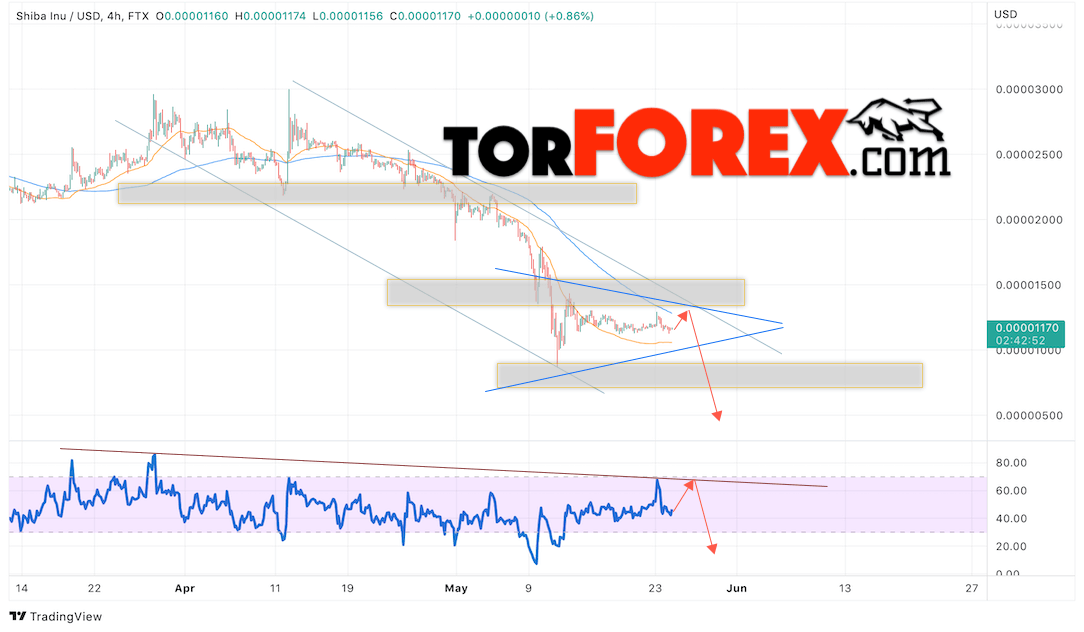The height and width of the screenshot is (632, 1084).
Task: Click the TradingView logo
Action: coord(56,616)
